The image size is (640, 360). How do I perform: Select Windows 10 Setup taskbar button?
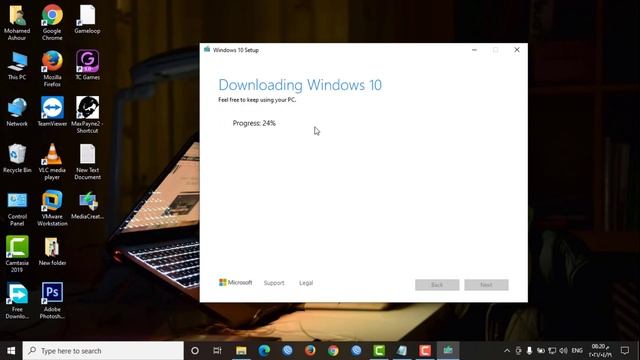448,351
